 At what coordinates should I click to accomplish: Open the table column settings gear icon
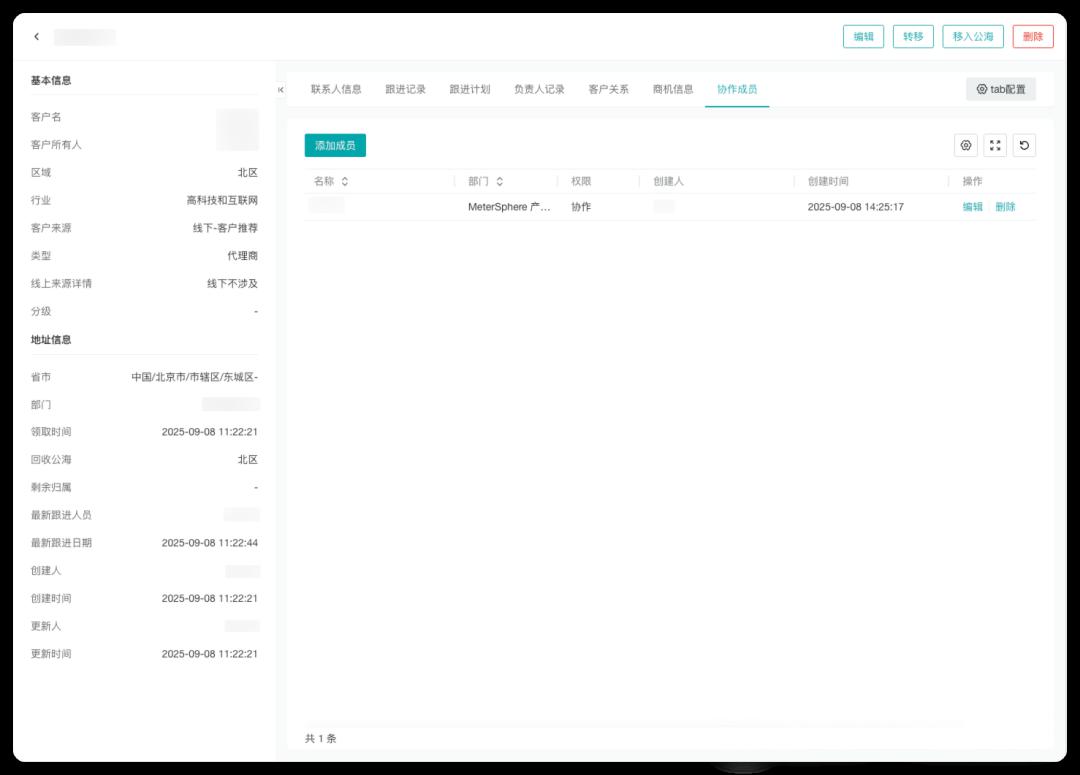click(966, 145)
